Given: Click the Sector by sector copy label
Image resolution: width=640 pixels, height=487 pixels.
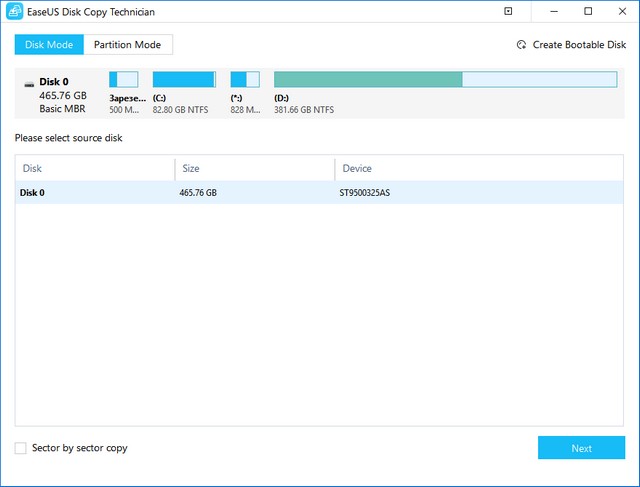Looking at the screenshot, I should click(x=80, y=448).
